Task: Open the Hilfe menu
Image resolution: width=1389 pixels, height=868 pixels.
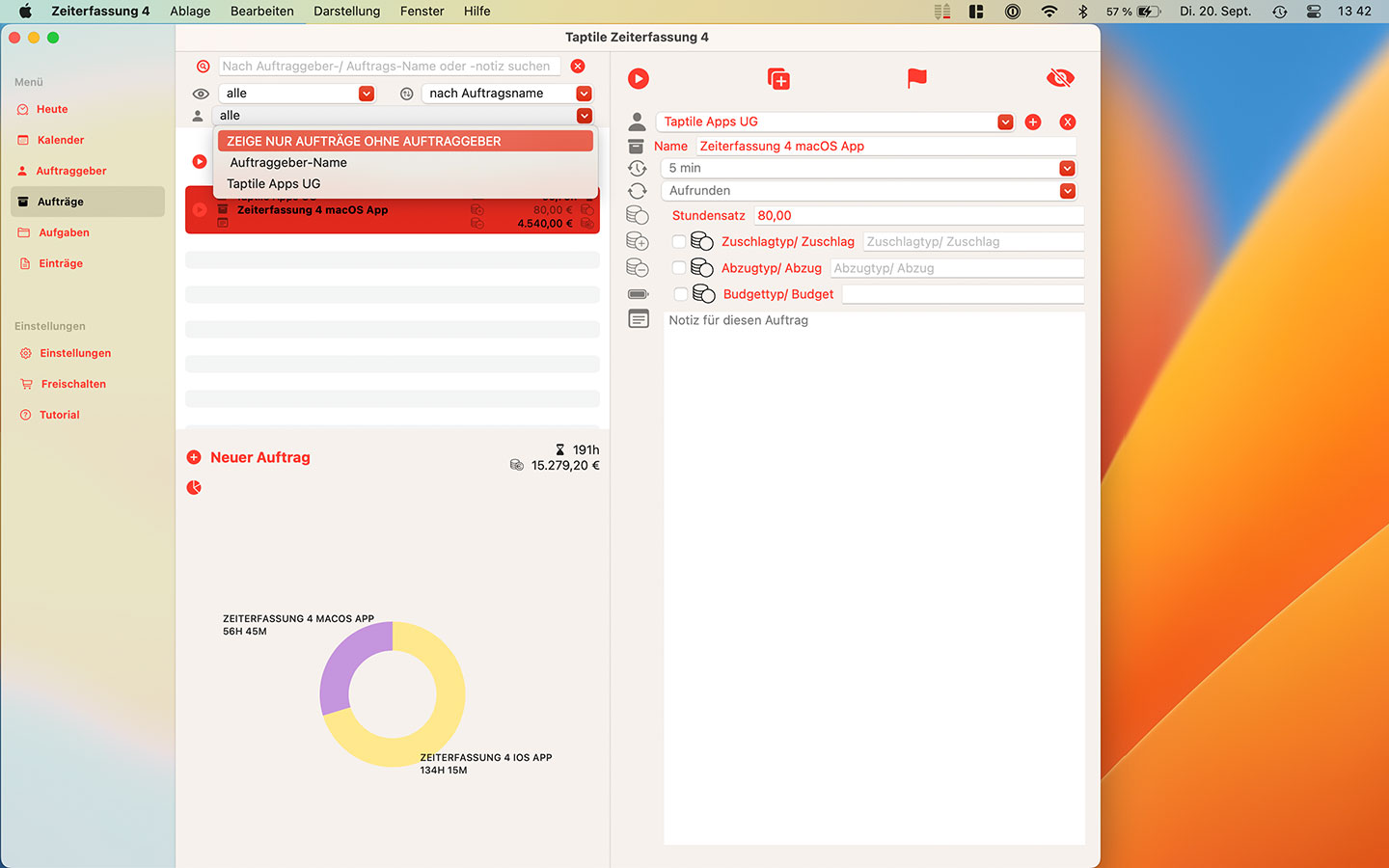Action: point(477,12)
